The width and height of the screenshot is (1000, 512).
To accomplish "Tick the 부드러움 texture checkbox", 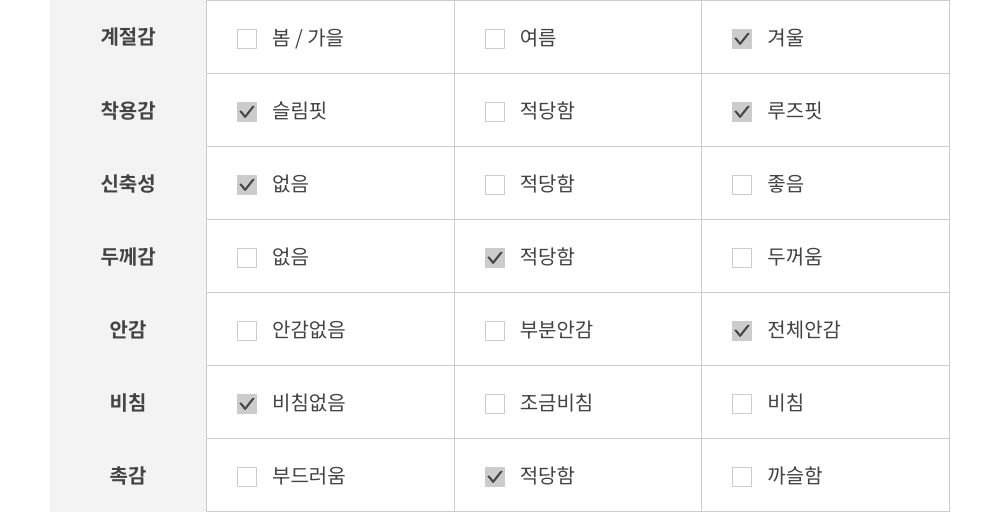I will (247, 477).
